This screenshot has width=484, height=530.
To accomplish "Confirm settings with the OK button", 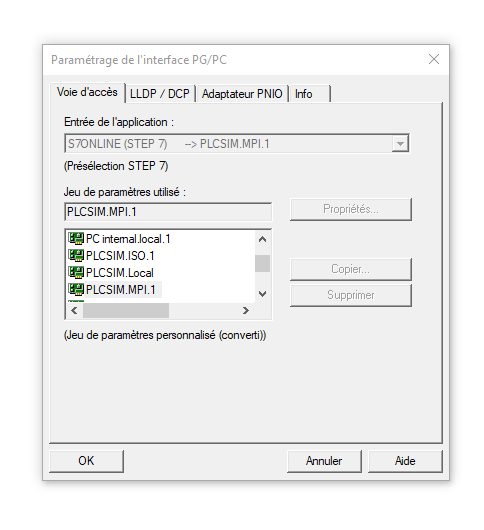I will tap(86, 461).
